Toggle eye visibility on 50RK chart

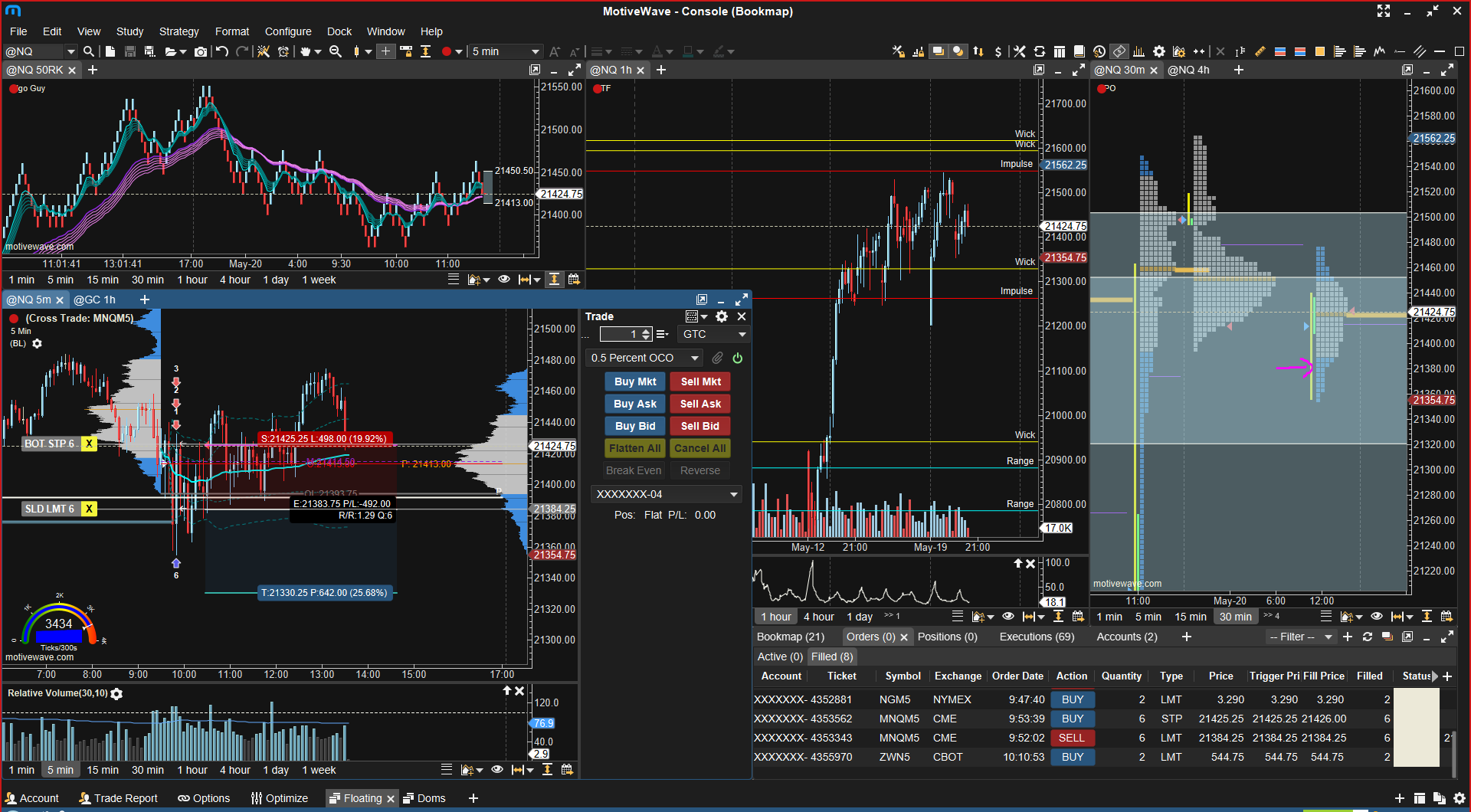[504, 280]
